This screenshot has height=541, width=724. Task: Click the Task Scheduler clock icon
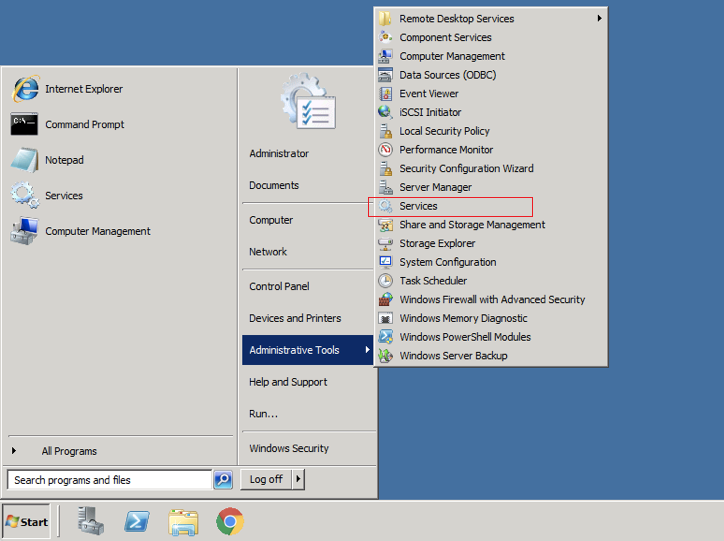point(385,281)
